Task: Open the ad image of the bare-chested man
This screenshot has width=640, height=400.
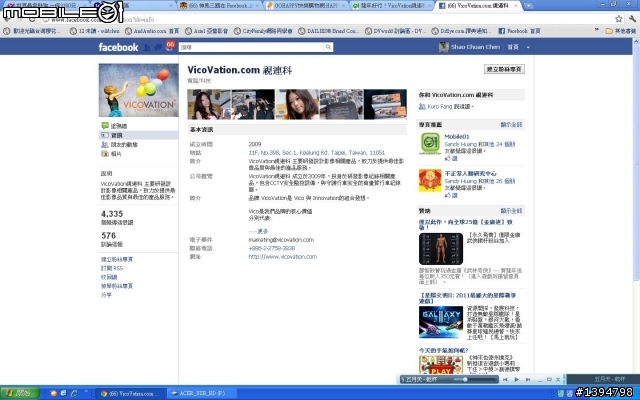Action: pos(441,249)
